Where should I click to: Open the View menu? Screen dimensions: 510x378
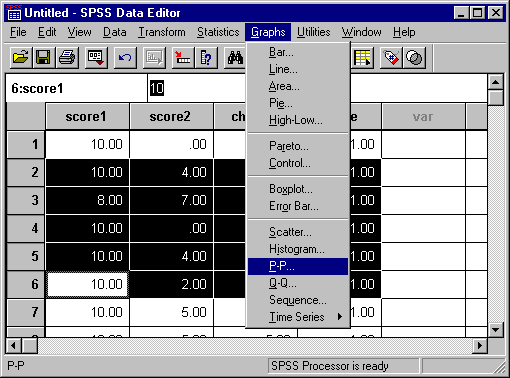(x=79, y=32)
